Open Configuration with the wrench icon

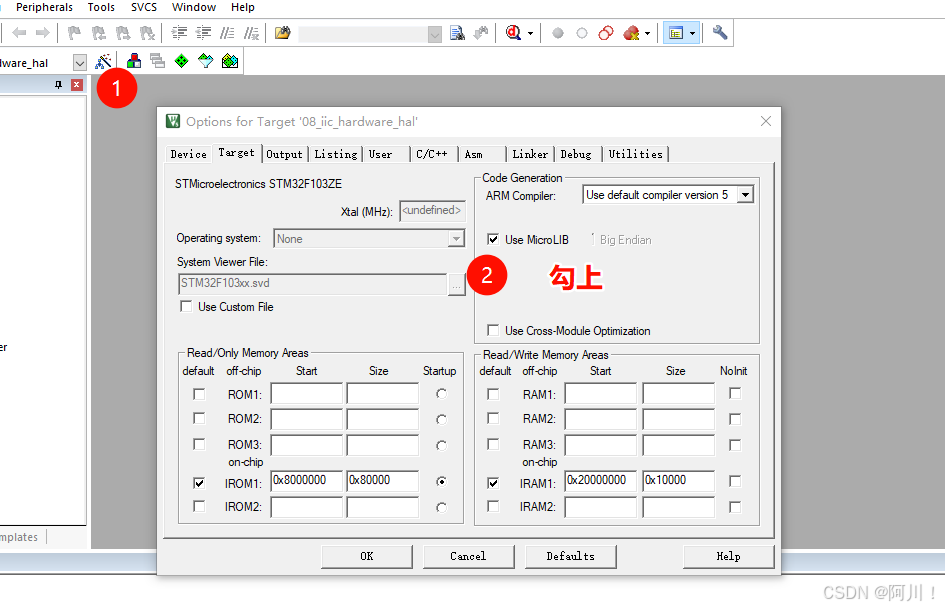pos(720,33)
